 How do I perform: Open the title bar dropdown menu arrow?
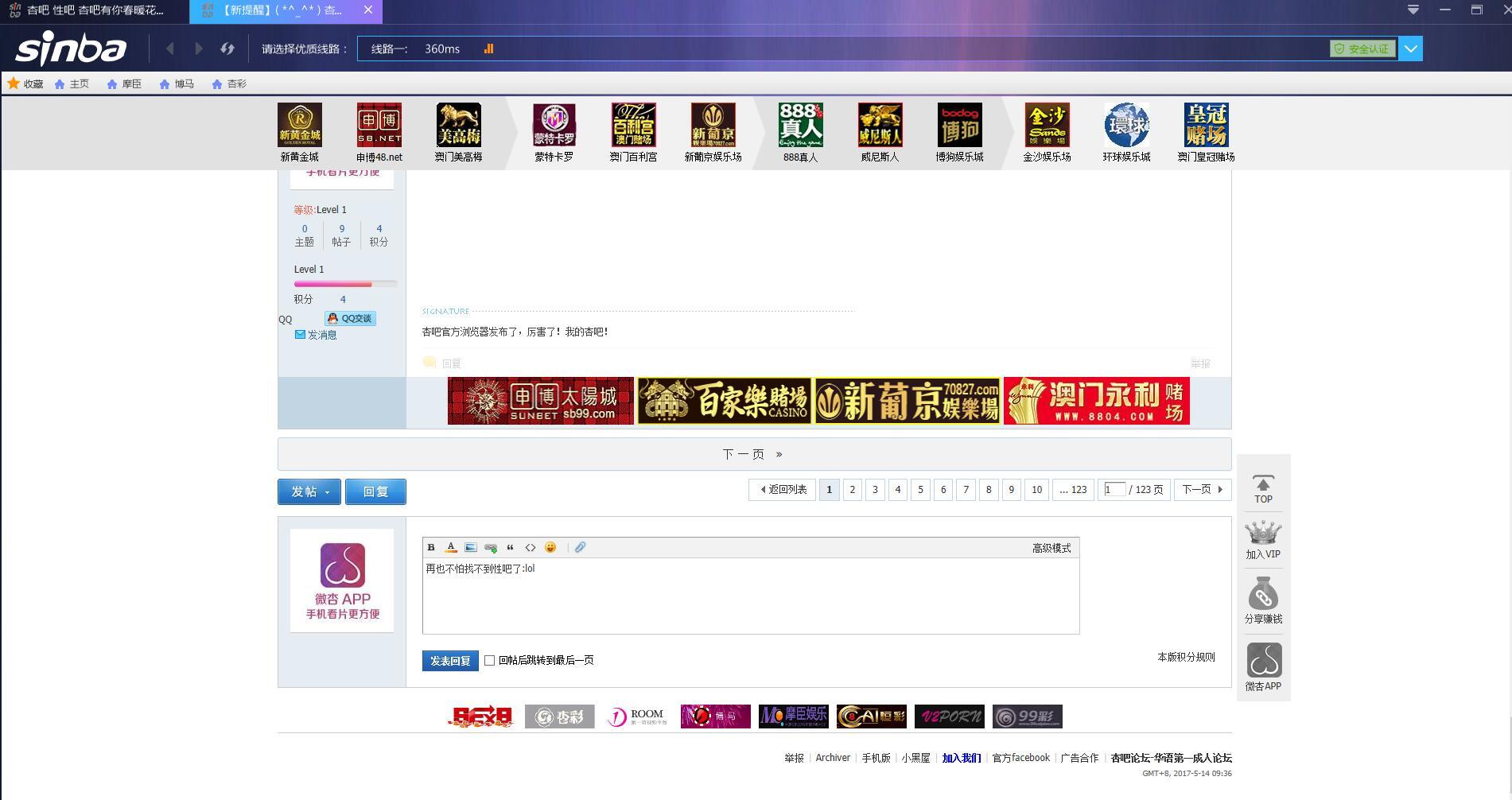(1413, 10)
